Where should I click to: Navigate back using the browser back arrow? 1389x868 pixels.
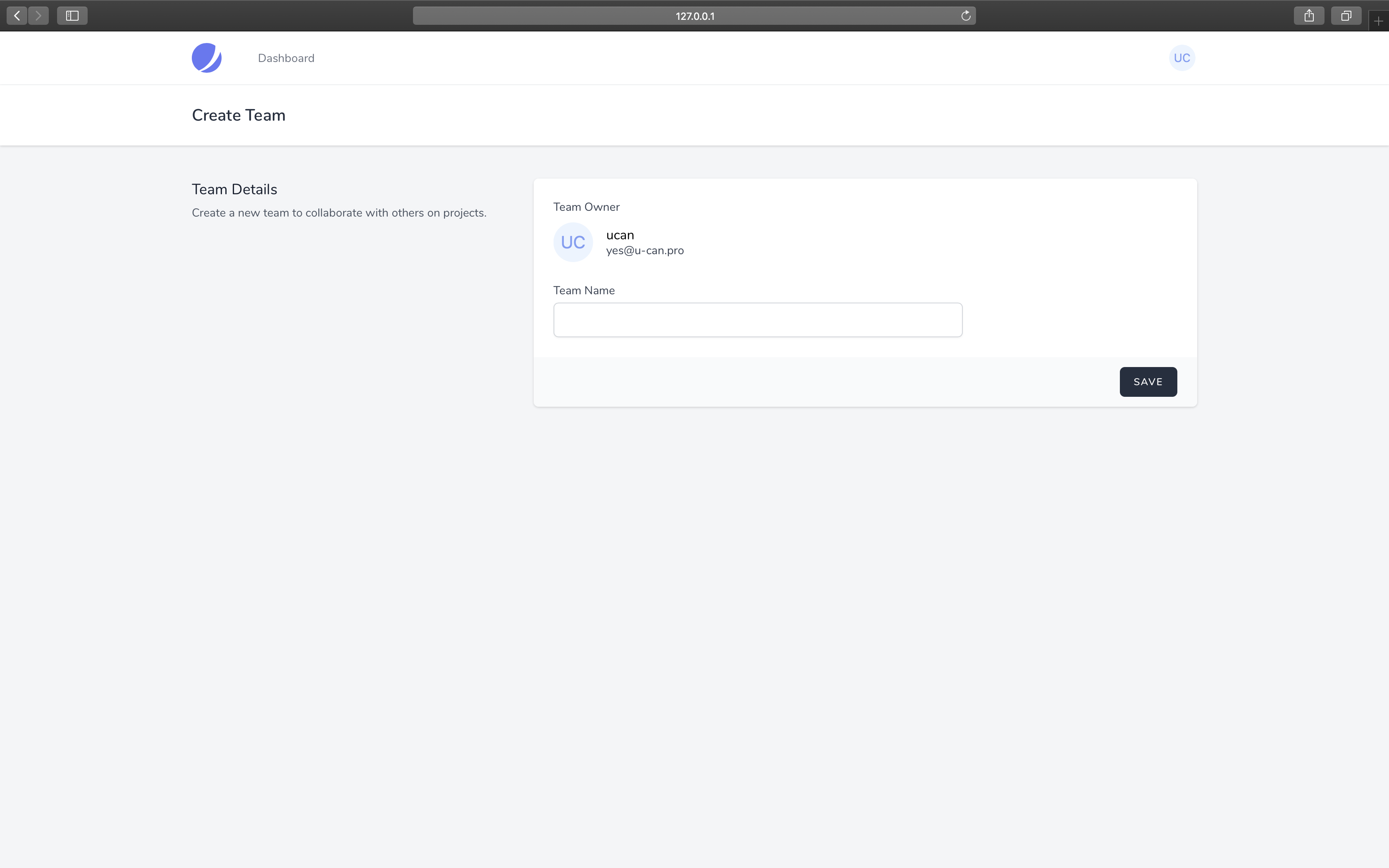click(x=16, y=16)
